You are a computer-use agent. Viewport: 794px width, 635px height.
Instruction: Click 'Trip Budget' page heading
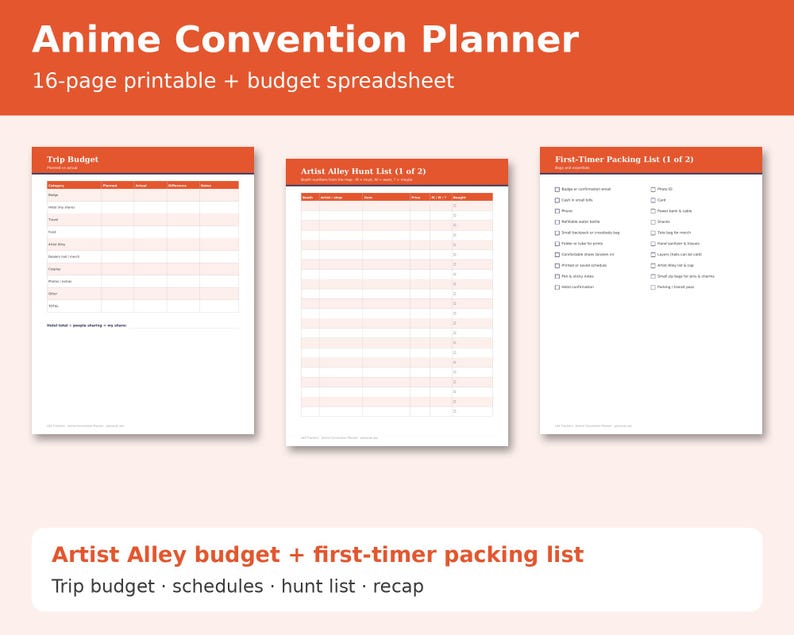[72, 159]
